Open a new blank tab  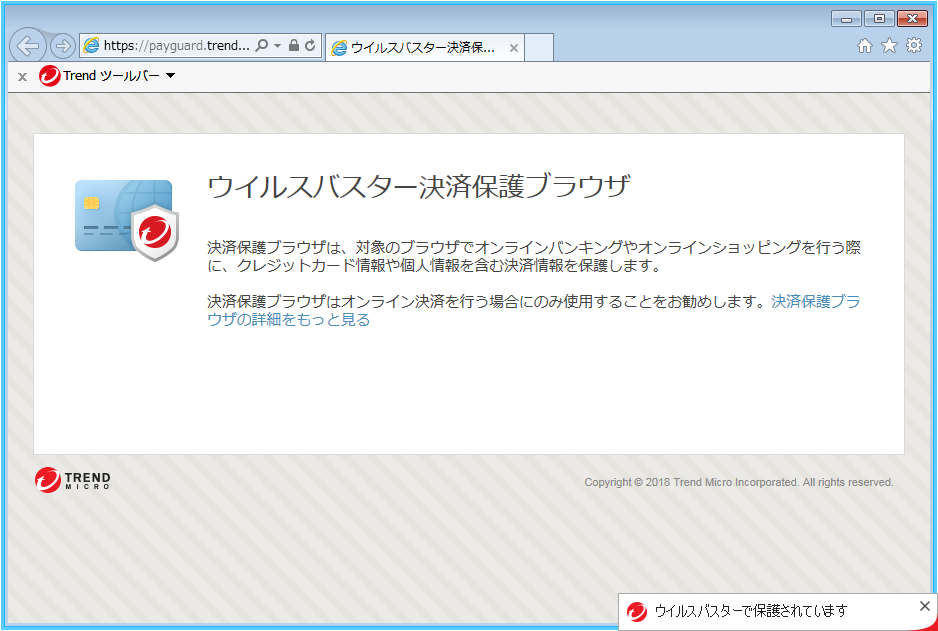pos(538,48)
